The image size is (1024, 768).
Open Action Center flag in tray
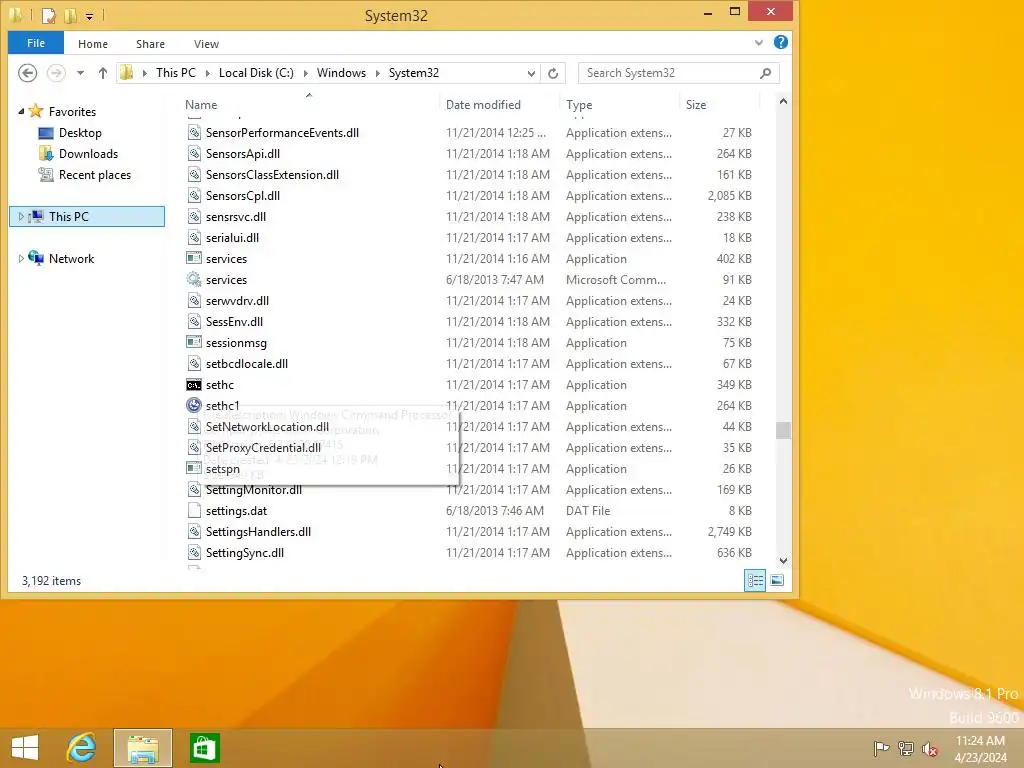pyautogui.click(x=881, y=748)
